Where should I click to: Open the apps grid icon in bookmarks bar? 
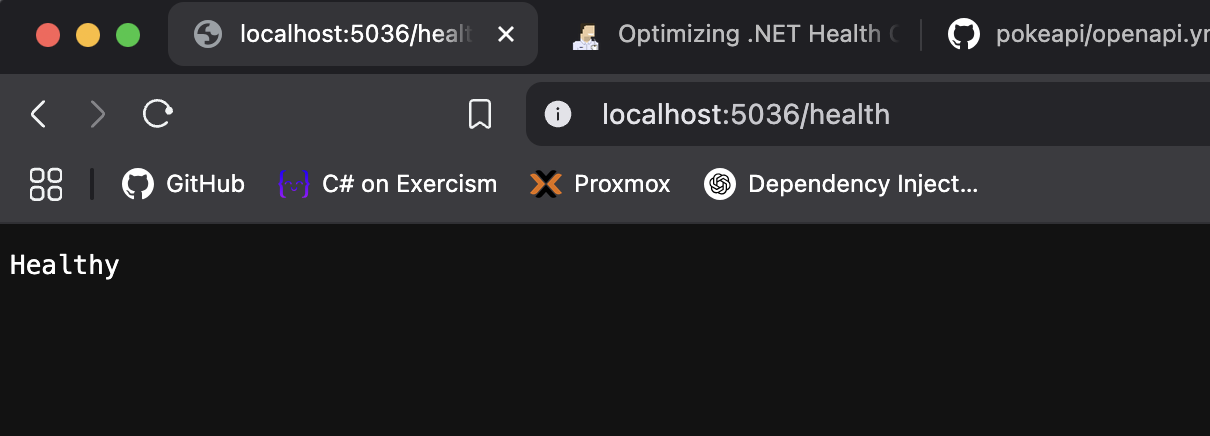[x=46, y=184]
